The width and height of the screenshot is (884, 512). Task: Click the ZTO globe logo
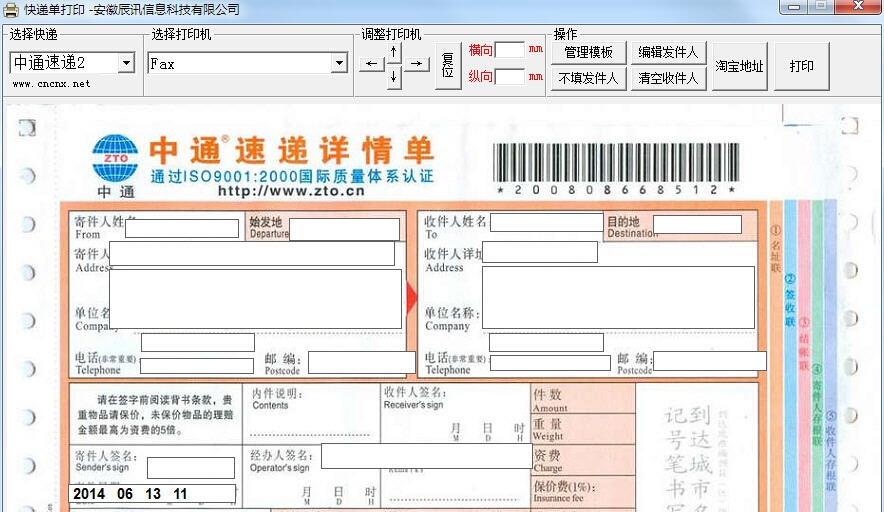click(115, 158)
